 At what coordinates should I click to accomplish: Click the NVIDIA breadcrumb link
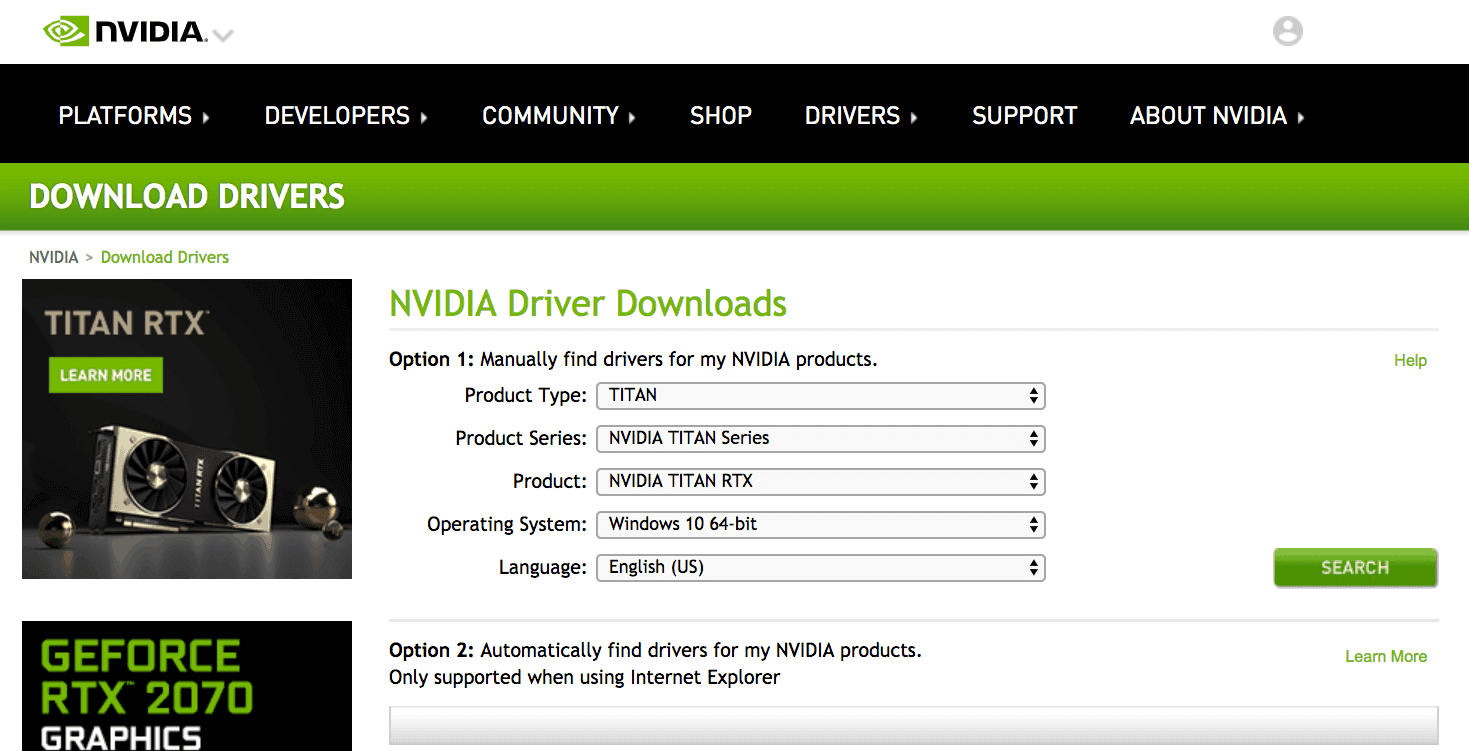[x=54, y=257]
